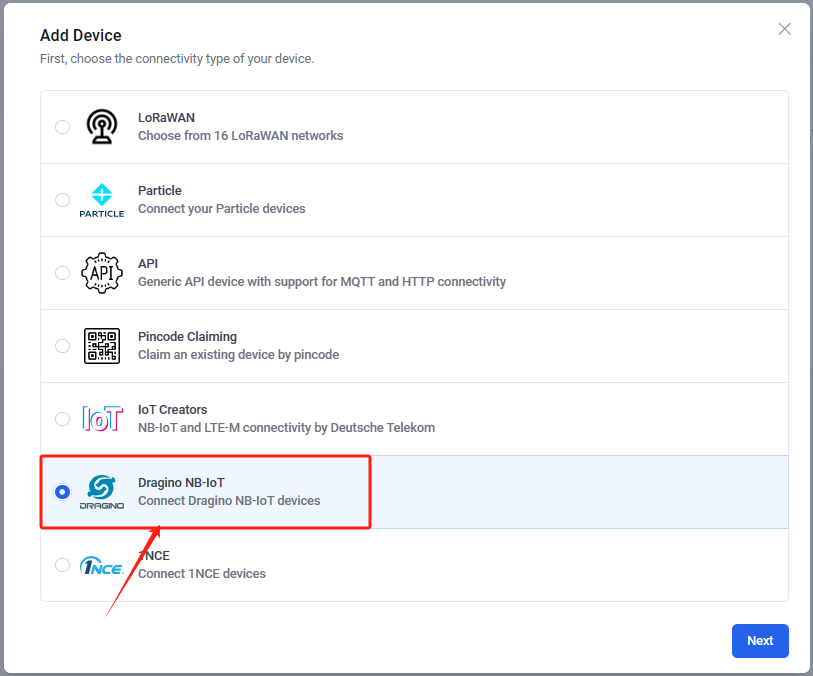This screenshot has height=676, width=813.
Task: Select the IoT Creators radio button
Action: click(62, 419)
